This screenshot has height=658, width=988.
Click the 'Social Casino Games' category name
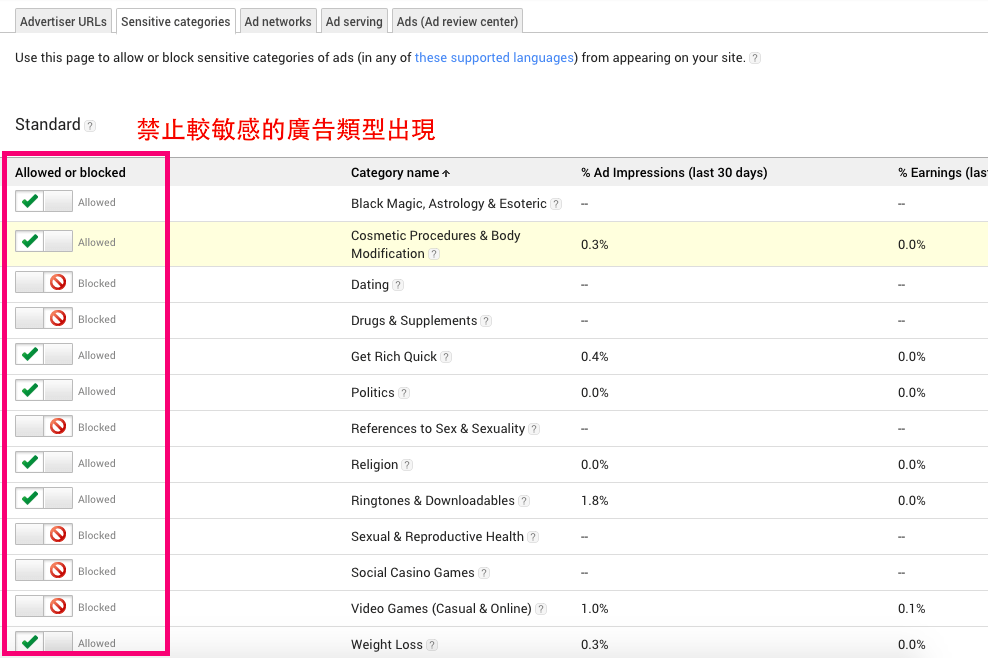pos(413,573)
